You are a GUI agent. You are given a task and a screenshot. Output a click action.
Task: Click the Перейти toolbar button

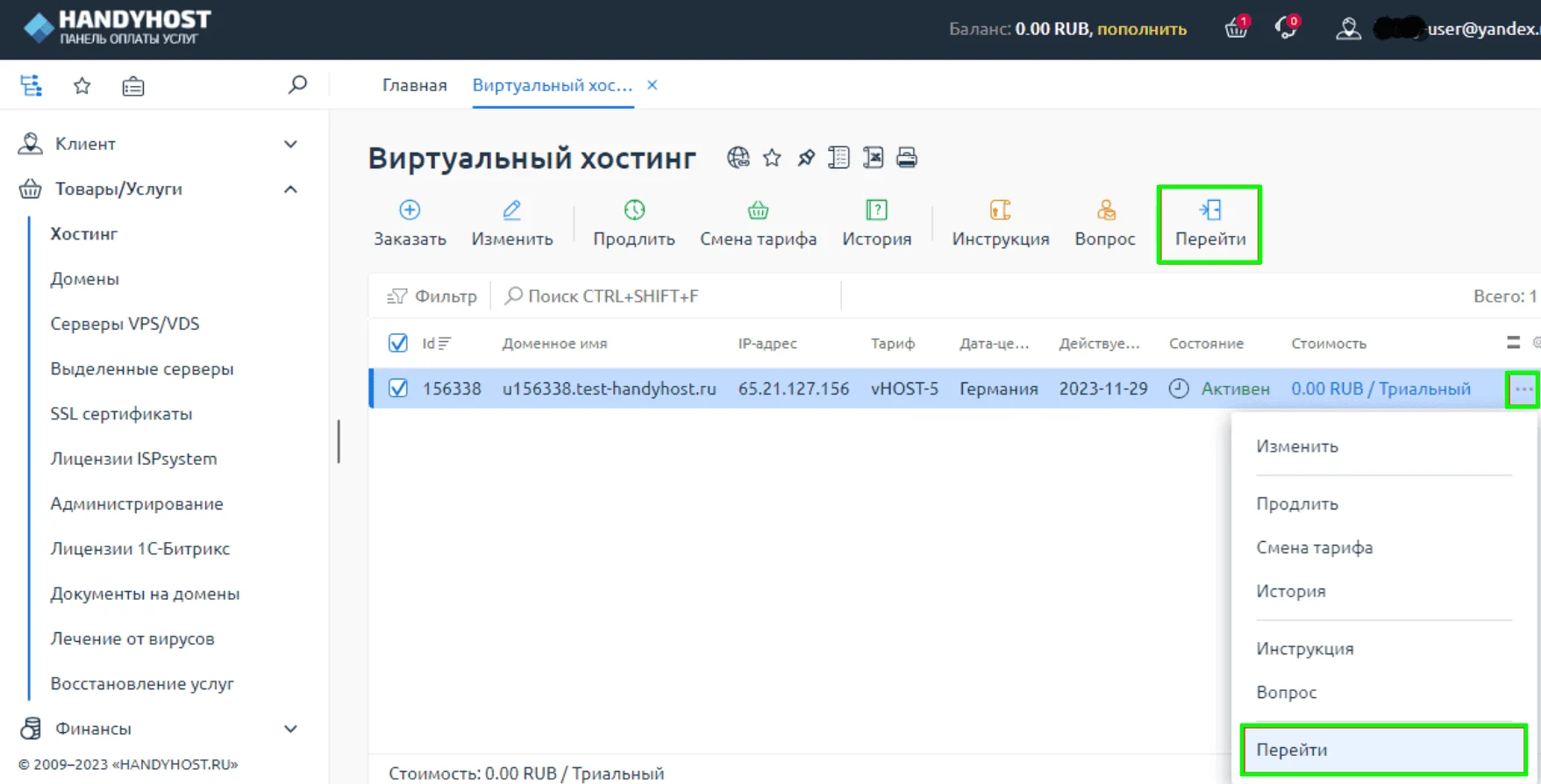point(1209,225)
